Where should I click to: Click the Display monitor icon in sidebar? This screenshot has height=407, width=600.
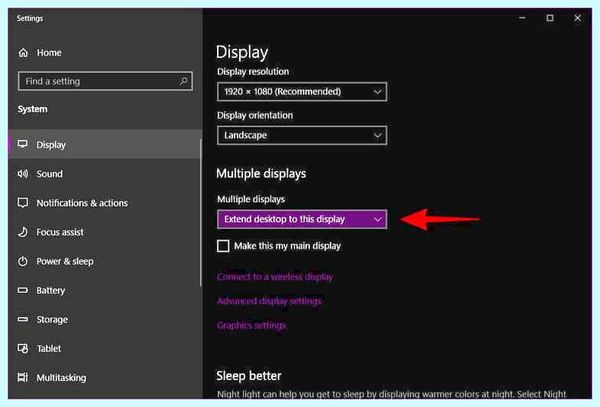23,144
